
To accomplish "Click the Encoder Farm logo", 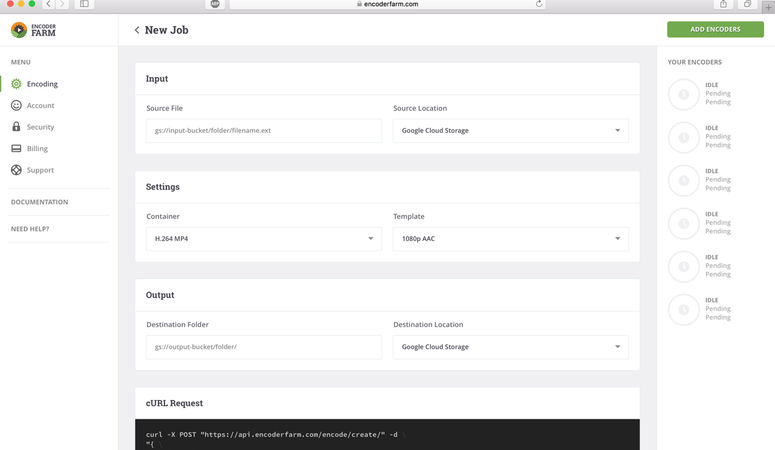I will click(x=34, y=30).
